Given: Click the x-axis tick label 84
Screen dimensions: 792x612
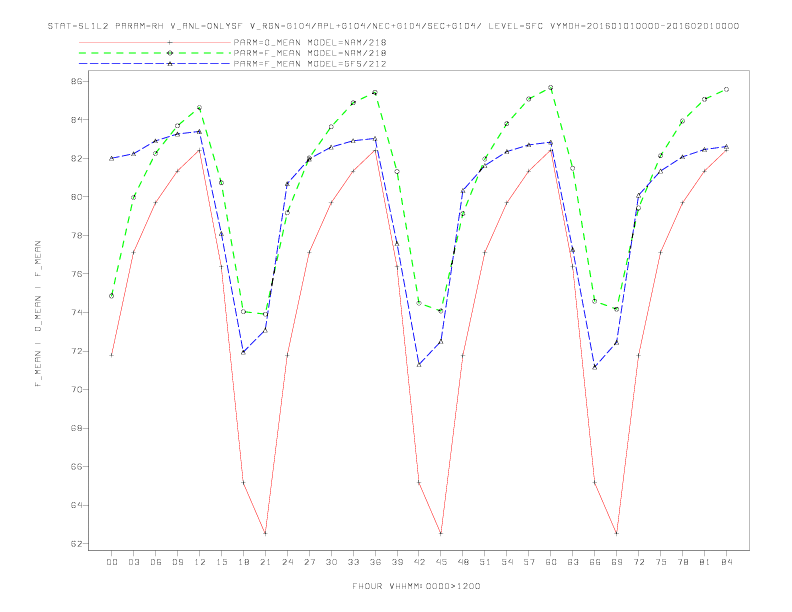Looking at the screenshot, I should pos(727,562).
